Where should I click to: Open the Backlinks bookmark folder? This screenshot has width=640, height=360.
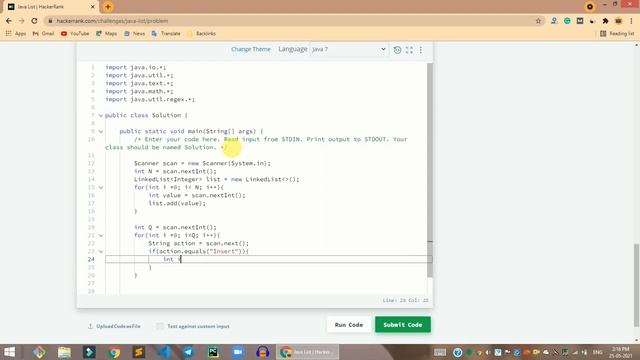click(x=201, y=33)
